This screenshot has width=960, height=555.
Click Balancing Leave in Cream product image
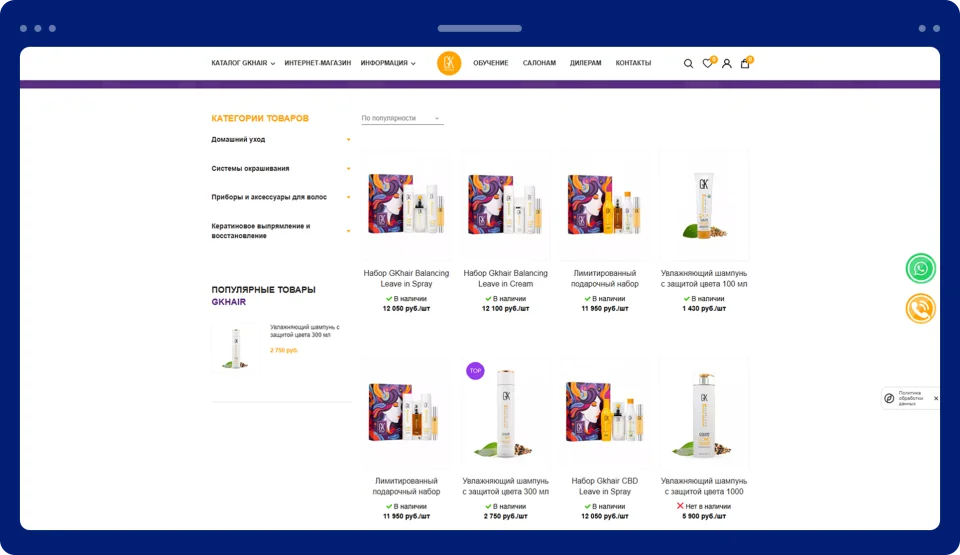[x=505, y=205]
